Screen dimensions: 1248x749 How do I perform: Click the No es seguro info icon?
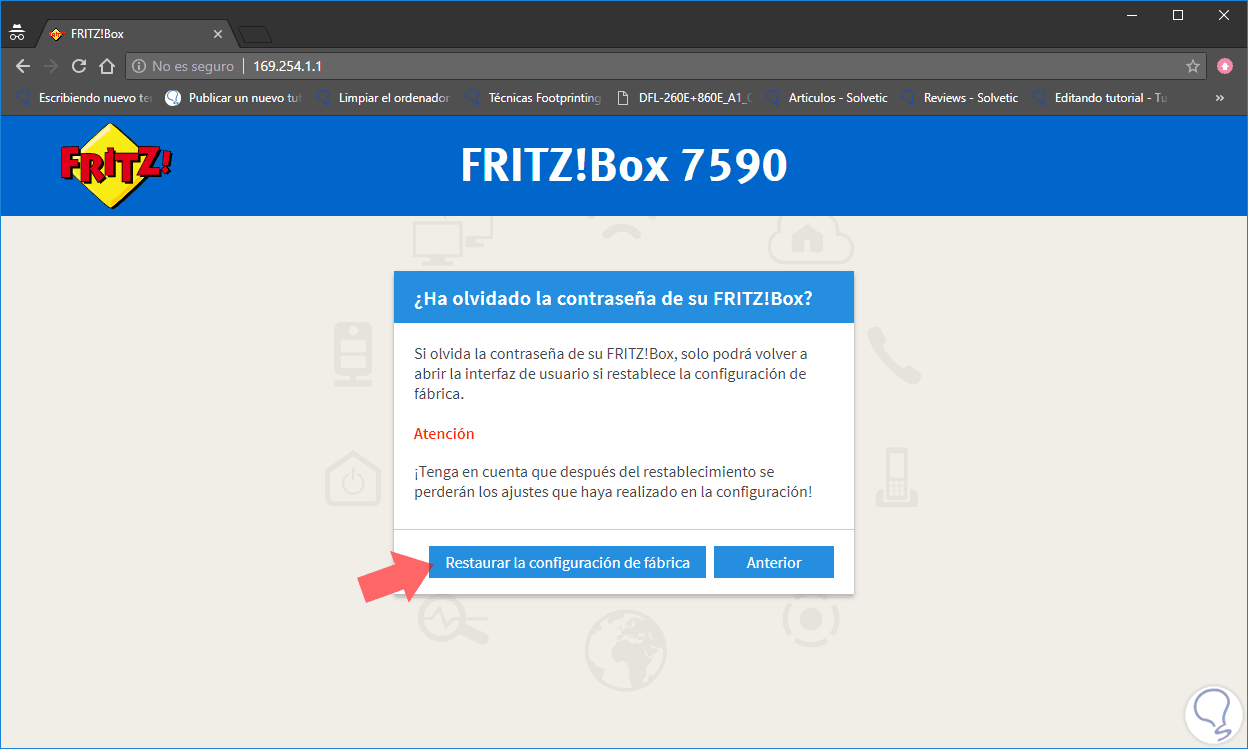(139, 66)
